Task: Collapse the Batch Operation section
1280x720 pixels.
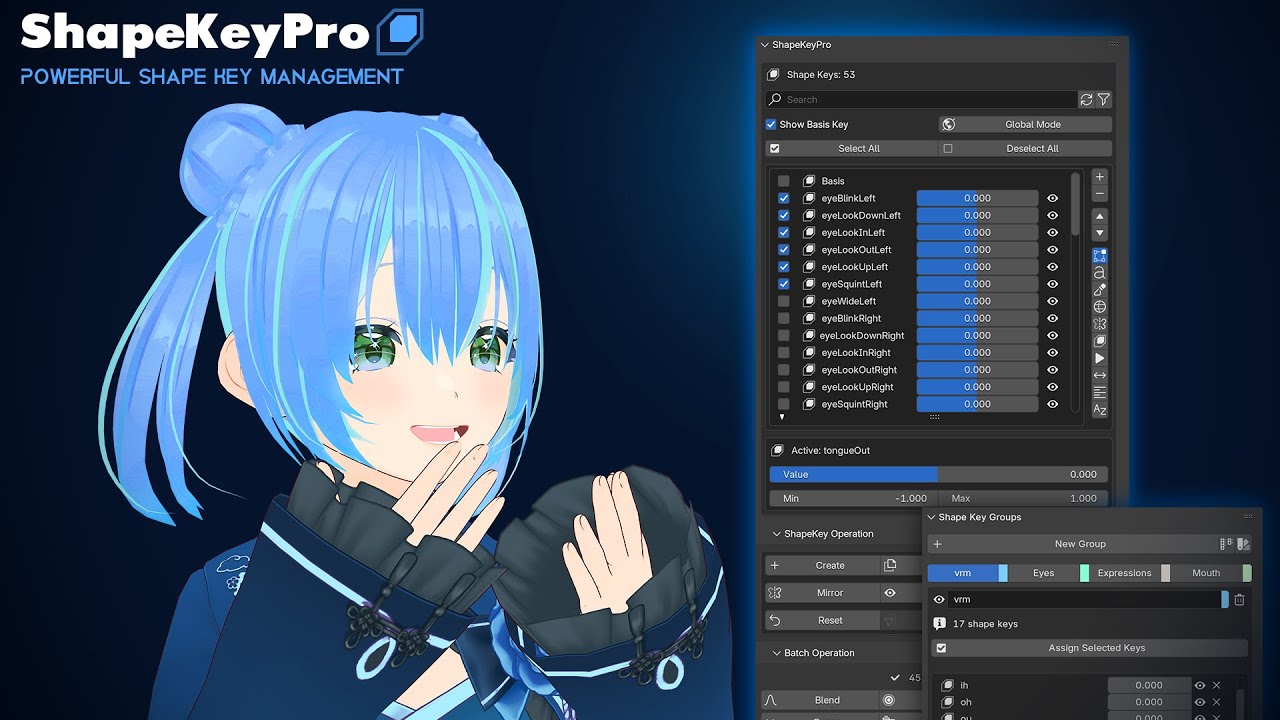Action: pos(777,653)
